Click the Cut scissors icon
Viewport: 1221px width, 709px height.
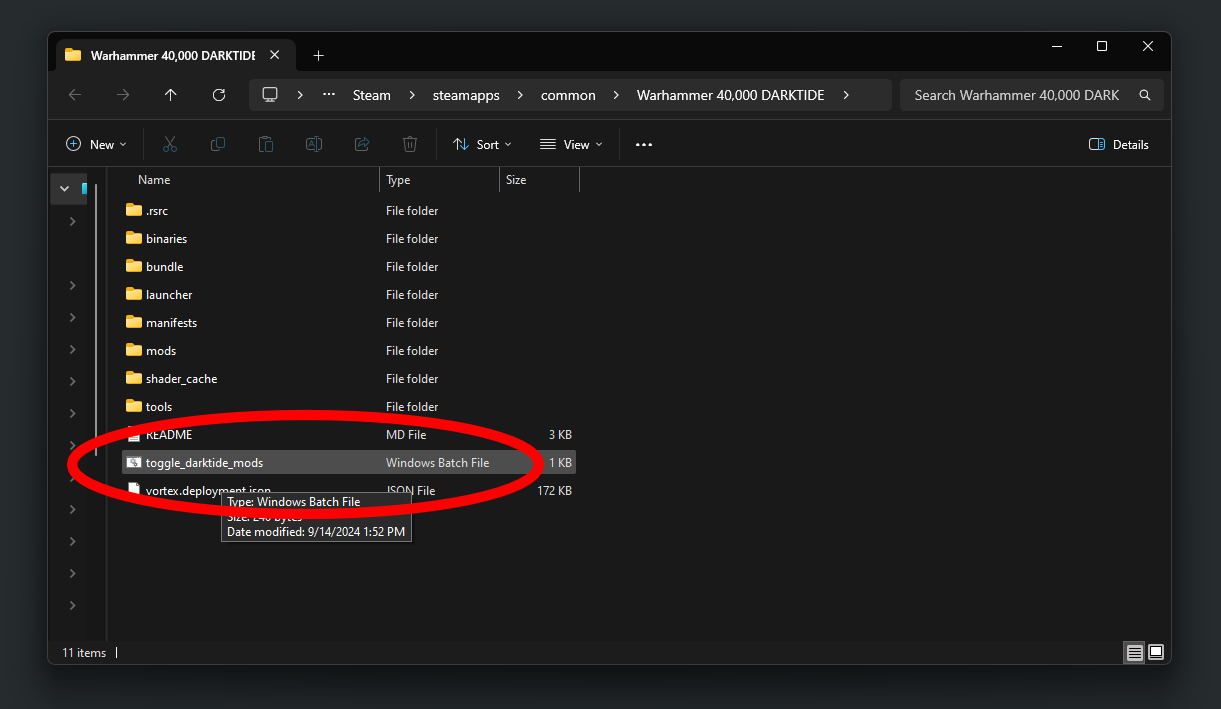[x=170, y=144]
